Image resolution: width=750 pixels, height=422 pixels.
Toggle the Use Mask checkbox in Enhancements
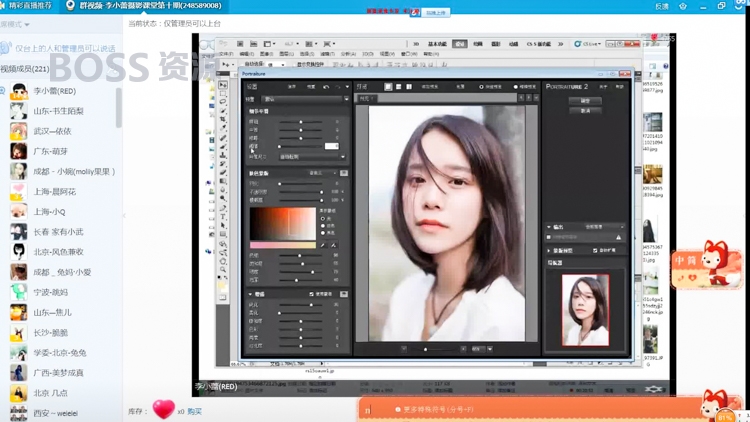[311, 294]
